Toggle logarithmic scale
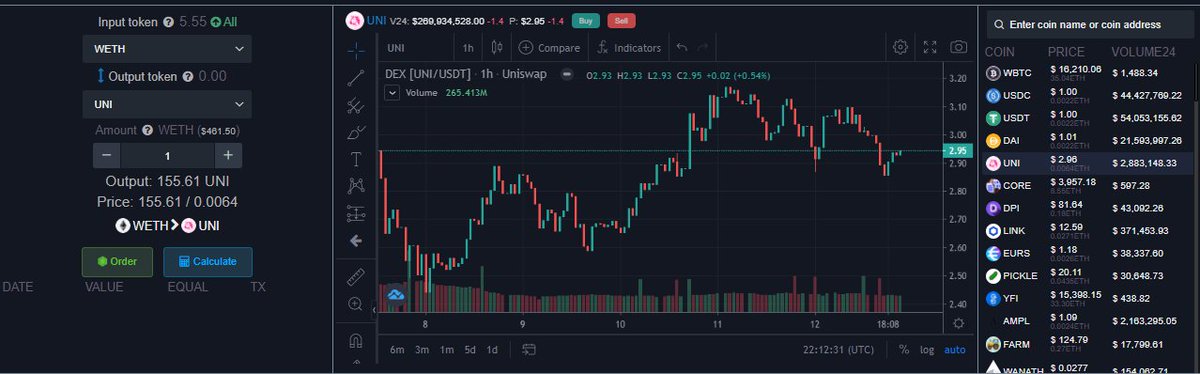The height and width of the screenshot is (374, 1200). click(x=927, y=349)
